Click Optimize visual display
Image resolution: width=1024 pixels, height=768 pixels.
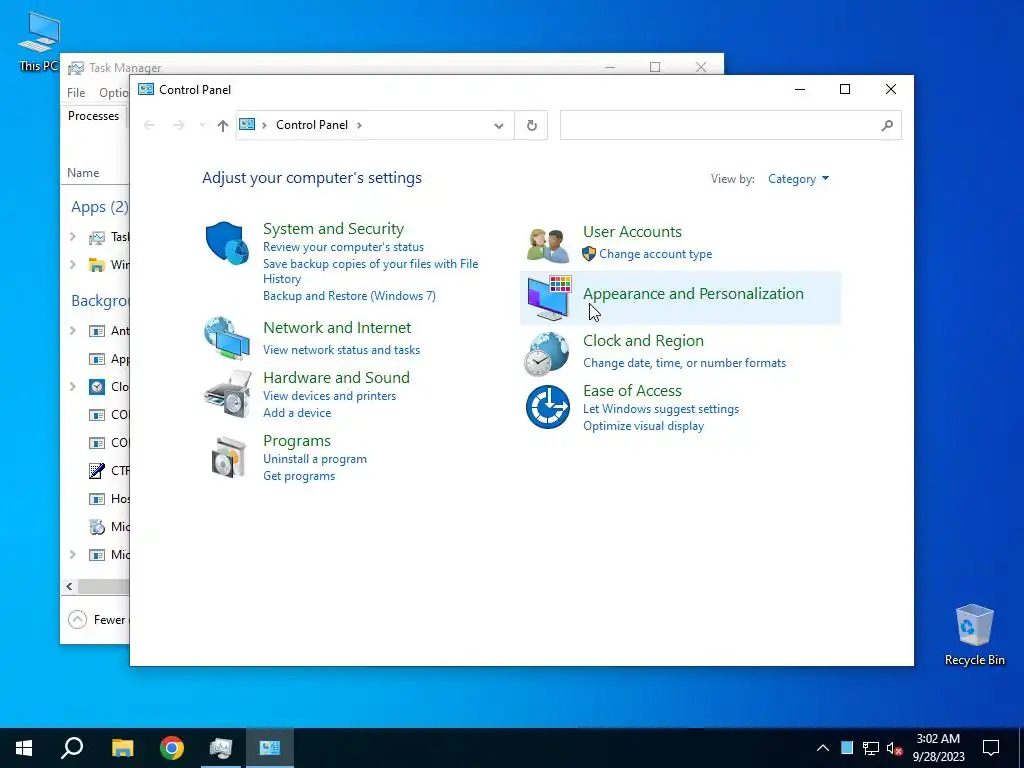click(643, 426)
